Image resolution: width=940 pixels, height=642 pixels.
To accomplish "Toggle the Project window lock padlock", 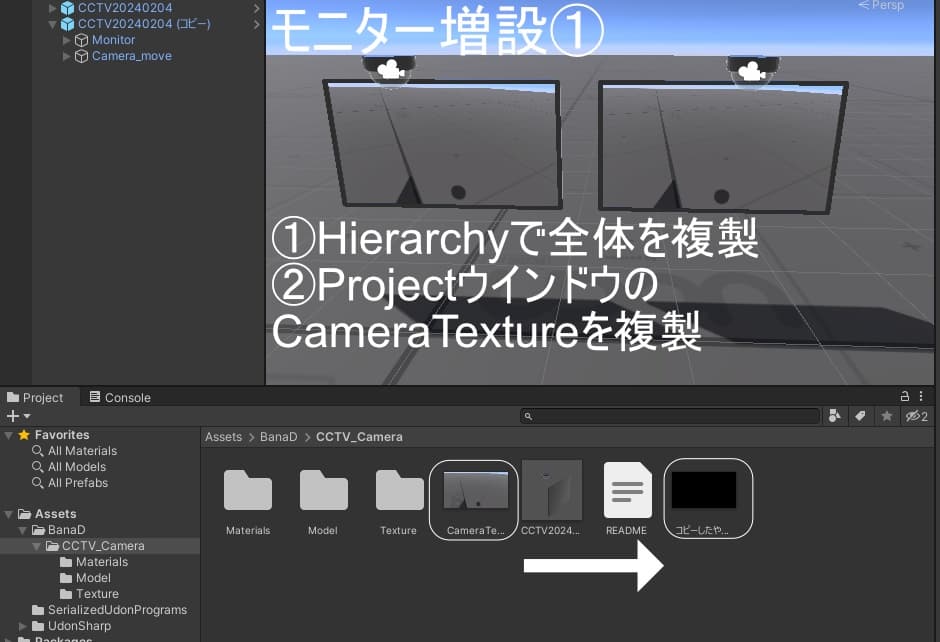I will (905, 397).
